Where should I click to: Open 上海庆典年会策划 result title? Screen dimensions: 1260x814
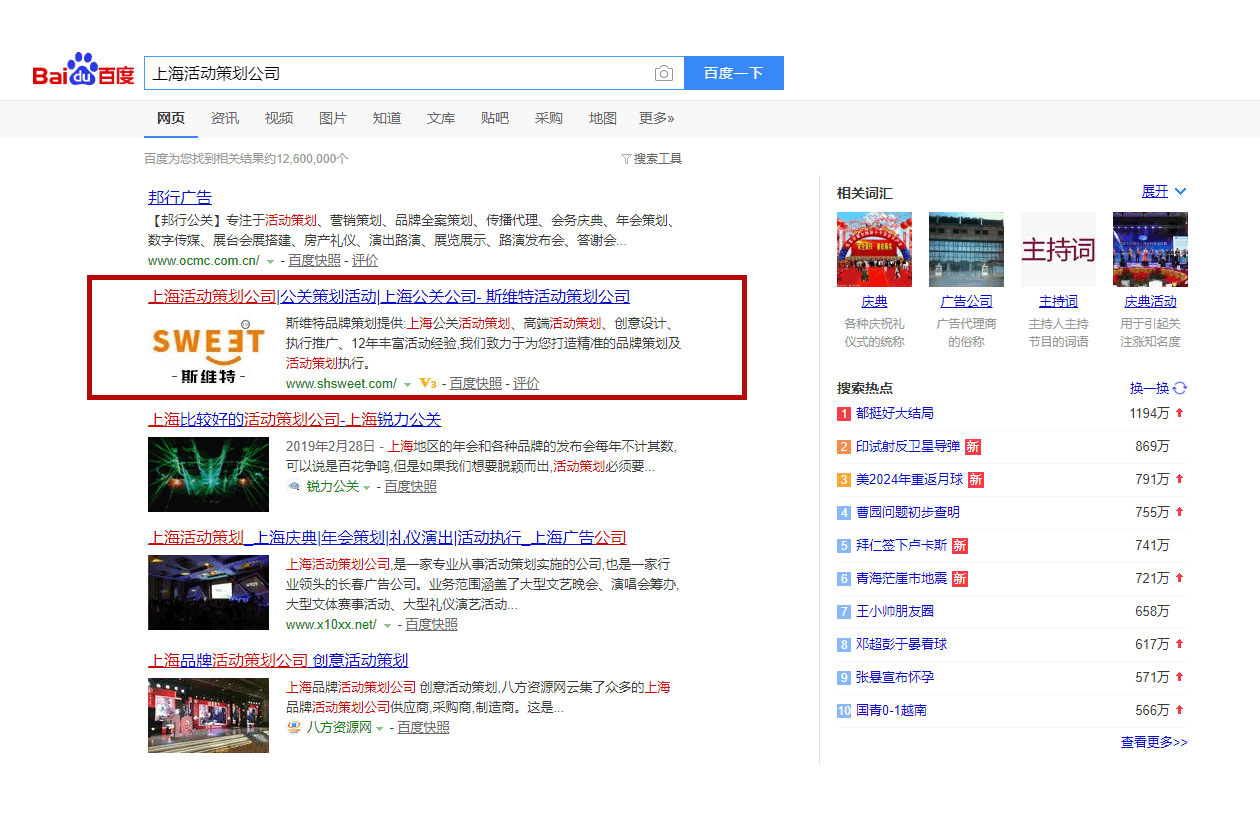[388, 537]
